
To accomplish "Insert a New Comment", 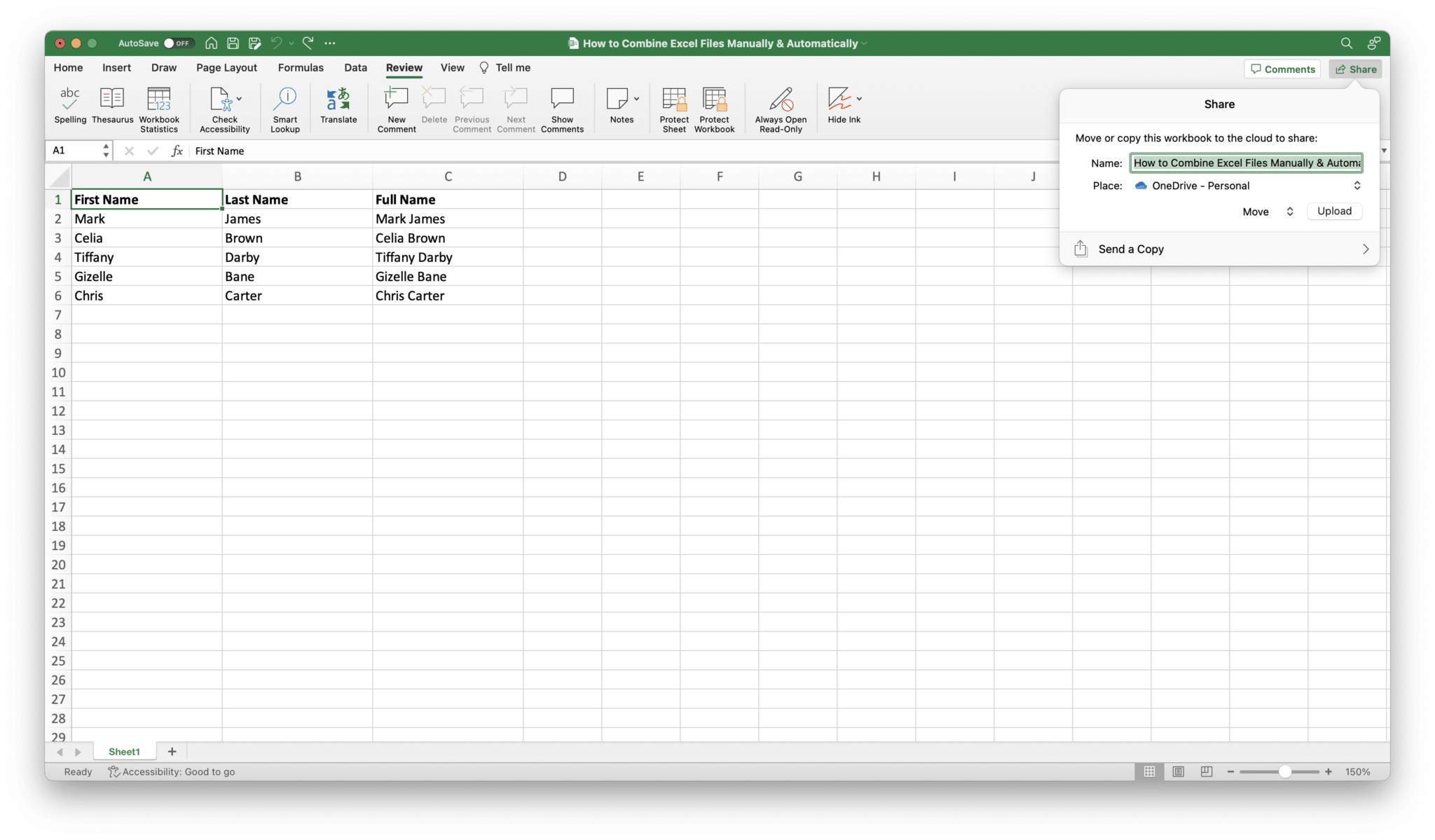I will click(x=395, y=106).
